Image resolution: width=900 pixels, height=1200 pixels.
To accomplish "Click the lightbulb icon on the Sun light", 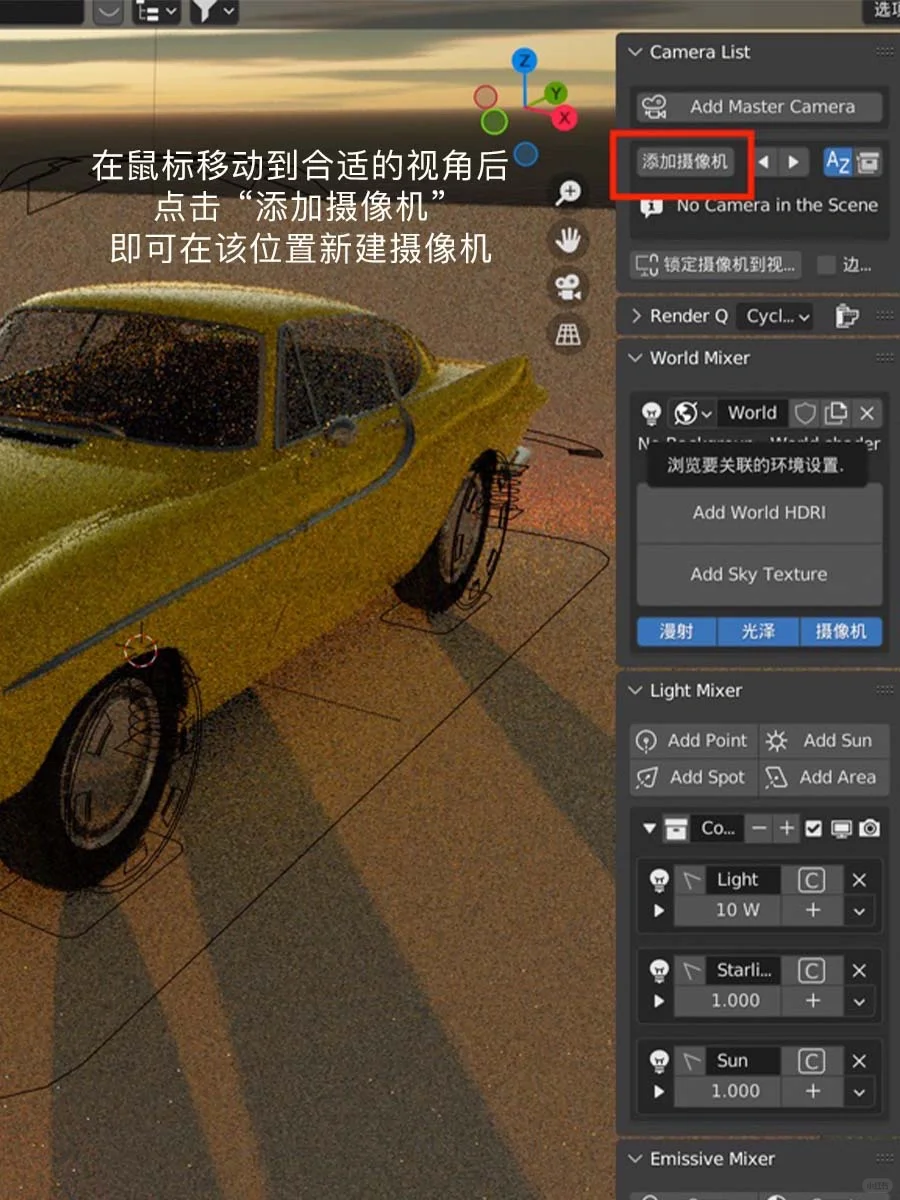I will point(657,1060).
